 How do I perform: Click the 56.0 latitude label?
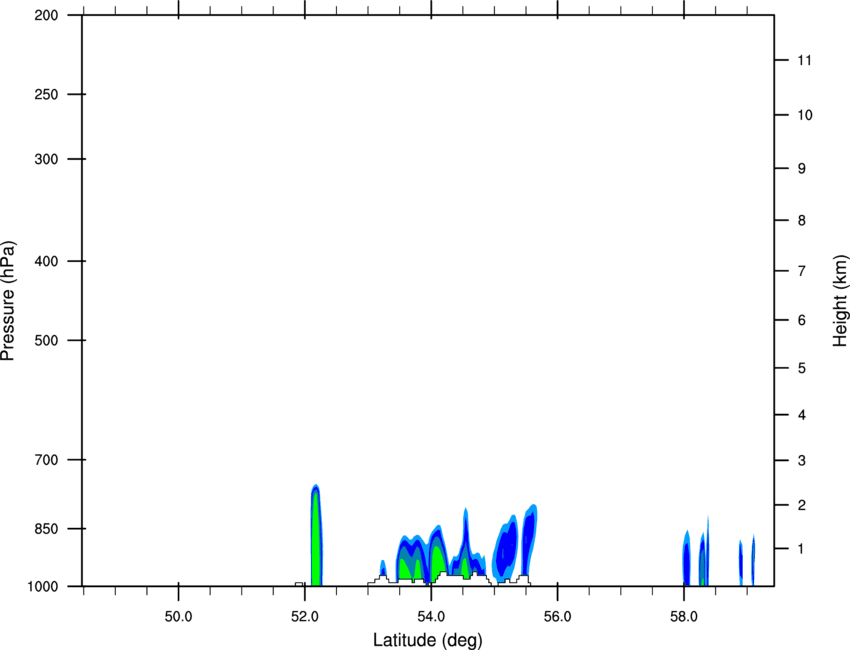[x=557, y=617]
